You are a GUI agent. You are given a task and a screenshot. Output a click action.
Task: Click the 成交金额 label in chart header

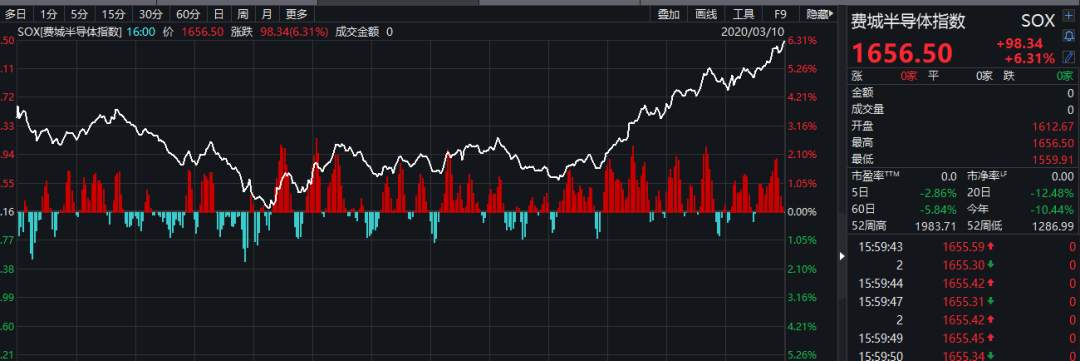(x=356, y=32)
